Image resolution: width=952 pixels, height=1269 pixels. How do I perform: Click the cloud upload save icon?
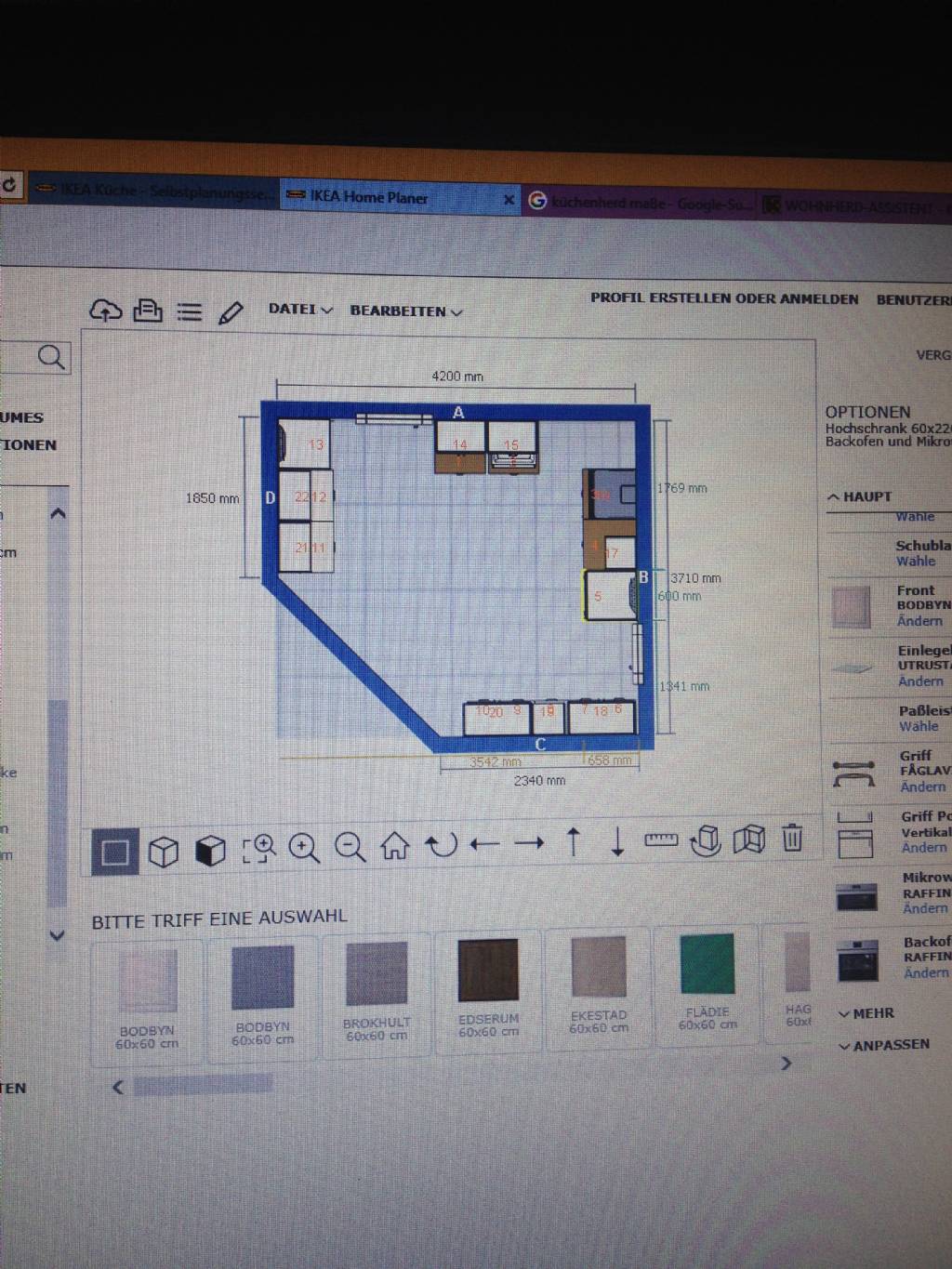click(106, 311)
